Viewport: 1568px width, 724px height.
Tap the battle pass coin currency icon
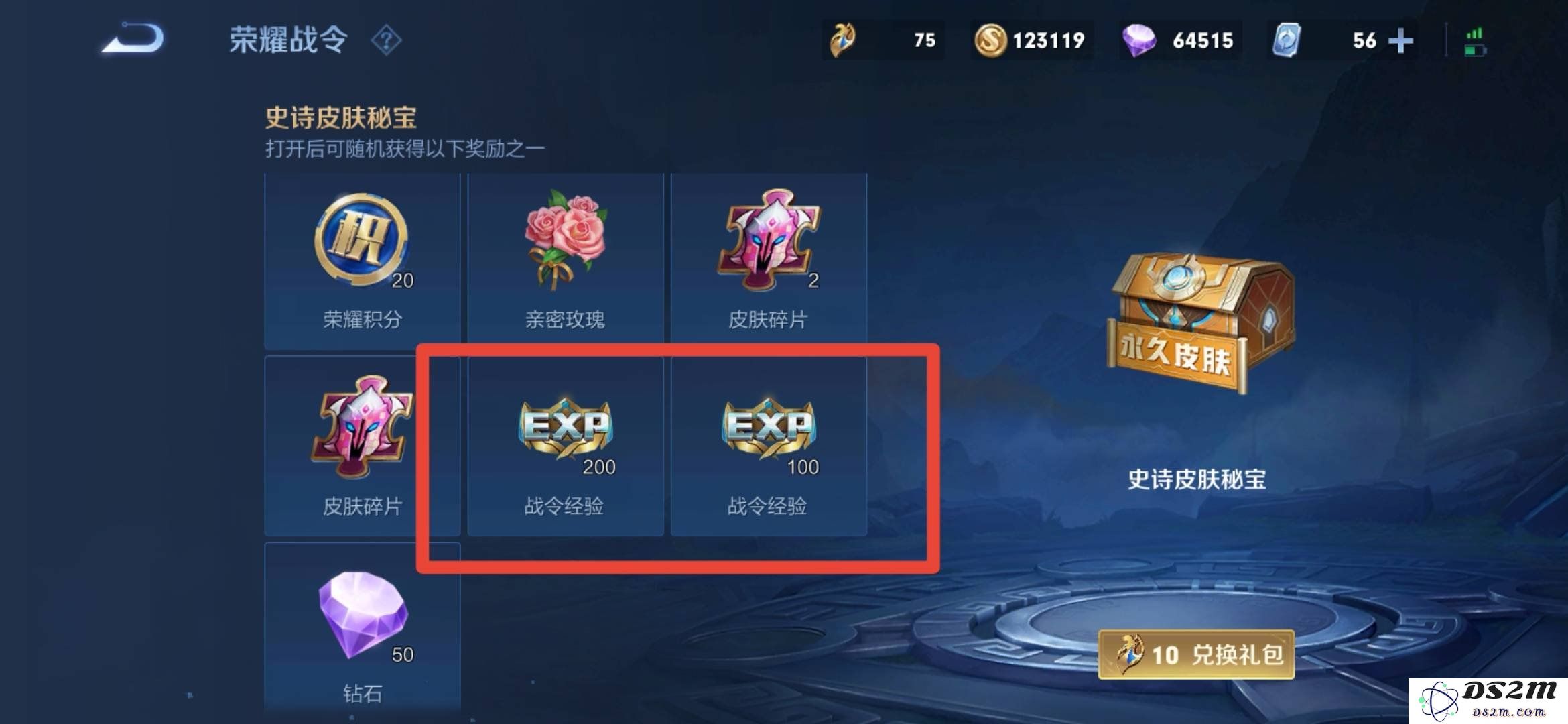tap(844, 40)
